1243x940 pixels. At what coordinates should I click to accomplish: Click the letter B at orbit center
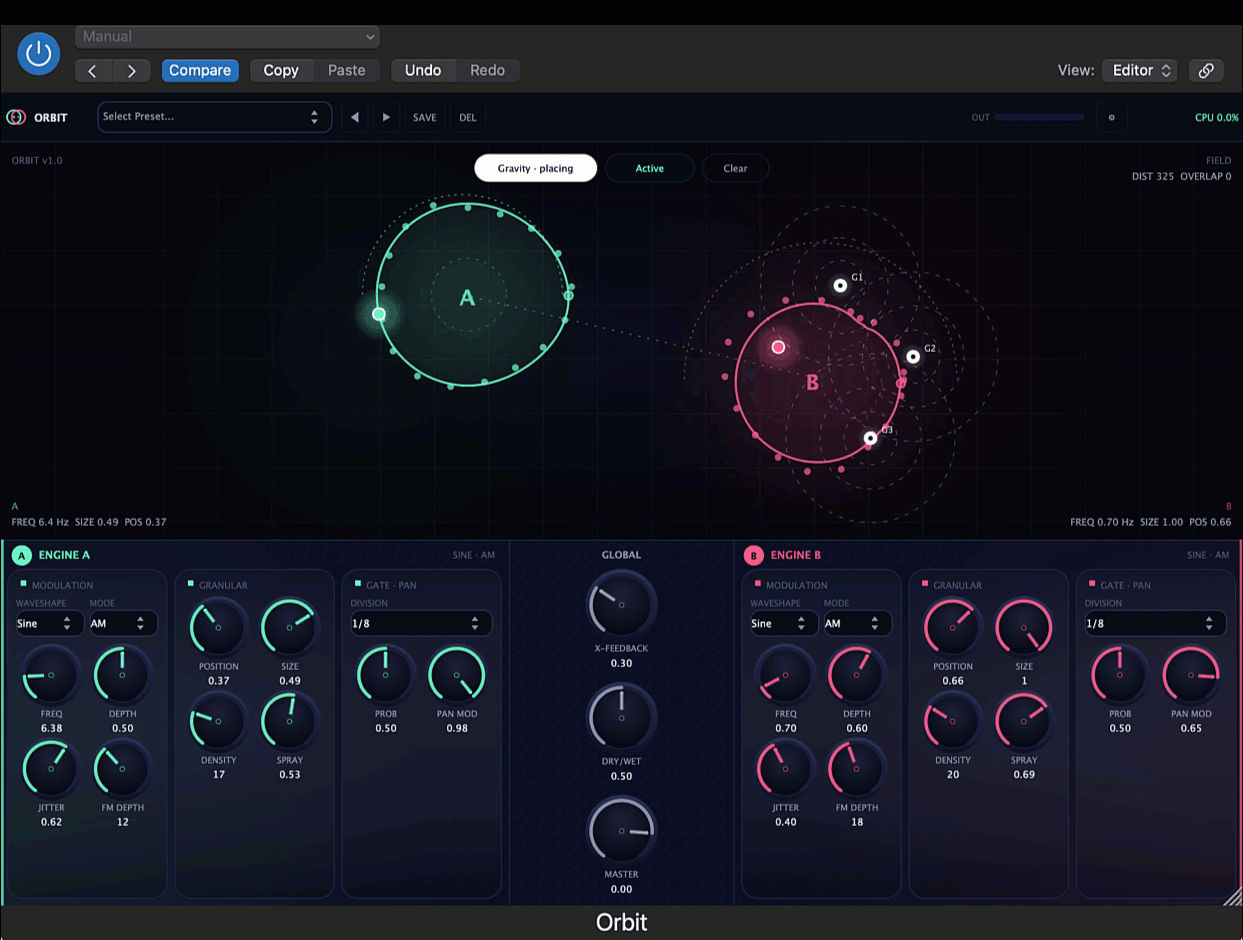(812, 382)
